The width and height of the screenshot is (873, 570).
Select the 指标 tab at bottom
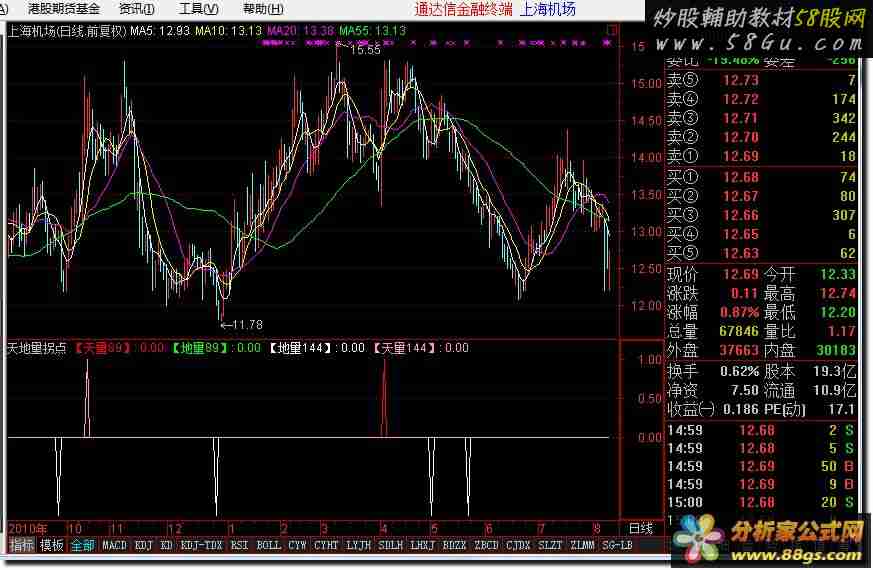pyautogui.click(x=22, y=545)
